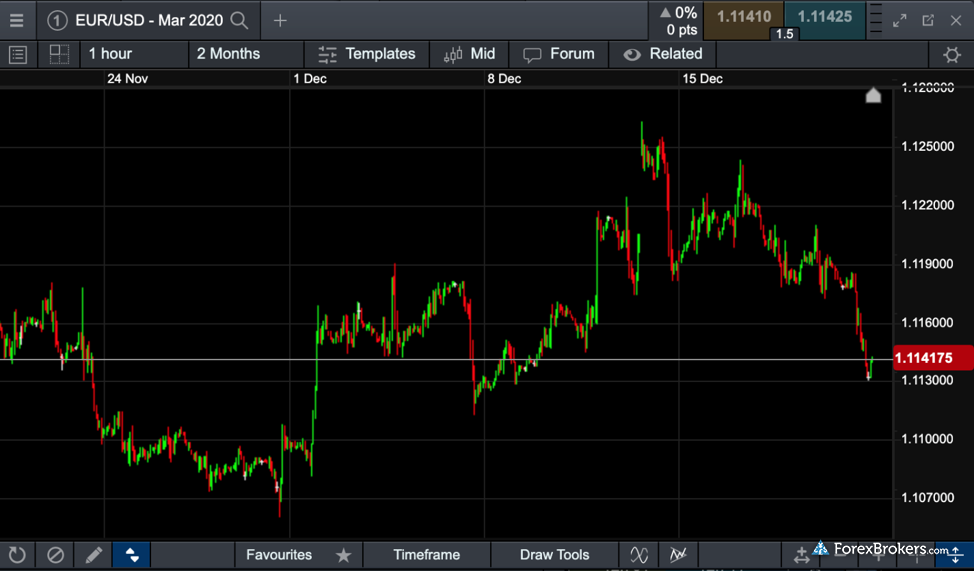Click the settings gear icon
This screenshot has width=974, height=571.
click(x=951, y=55)
